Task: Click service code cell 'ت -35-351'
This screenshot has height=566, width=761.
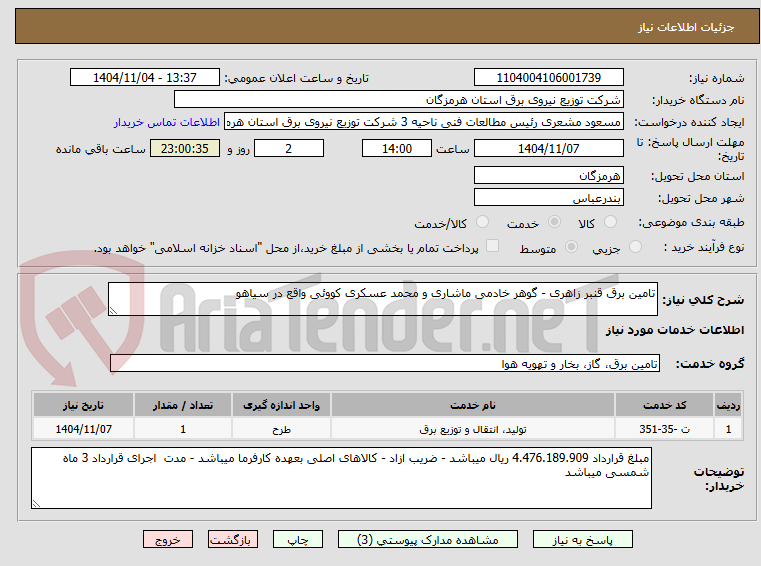Action: coord(664,429)
